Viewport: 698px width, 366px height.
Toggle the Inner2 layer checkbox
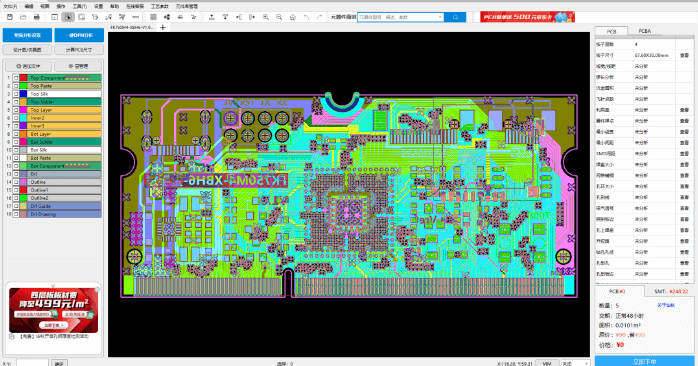click(16, 118)
